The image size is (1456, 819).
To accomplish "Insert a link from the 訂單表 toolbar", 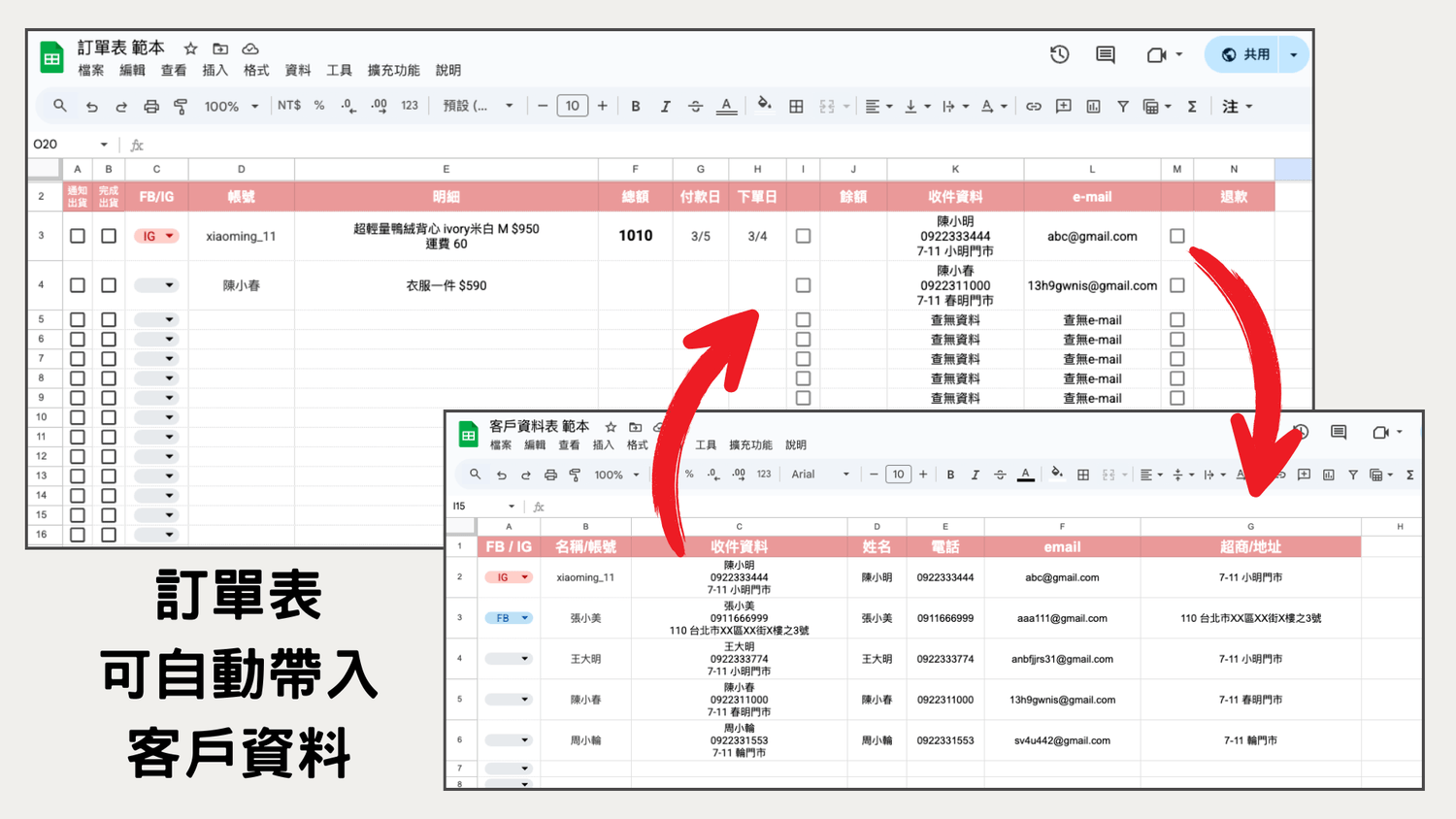I will pyautogui.click(x=1034, y=107).
